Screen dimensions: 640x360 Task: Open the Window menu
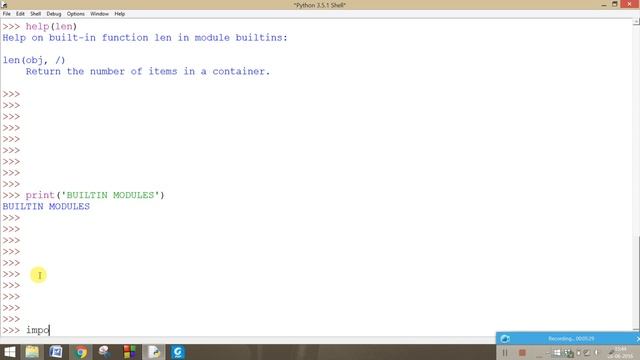(99, 14)
